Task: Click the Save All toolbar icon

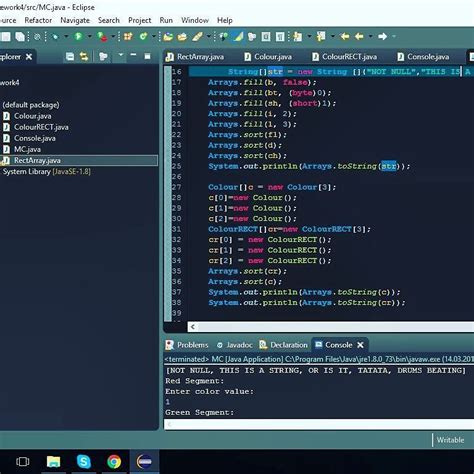Action: click(20, 36)
